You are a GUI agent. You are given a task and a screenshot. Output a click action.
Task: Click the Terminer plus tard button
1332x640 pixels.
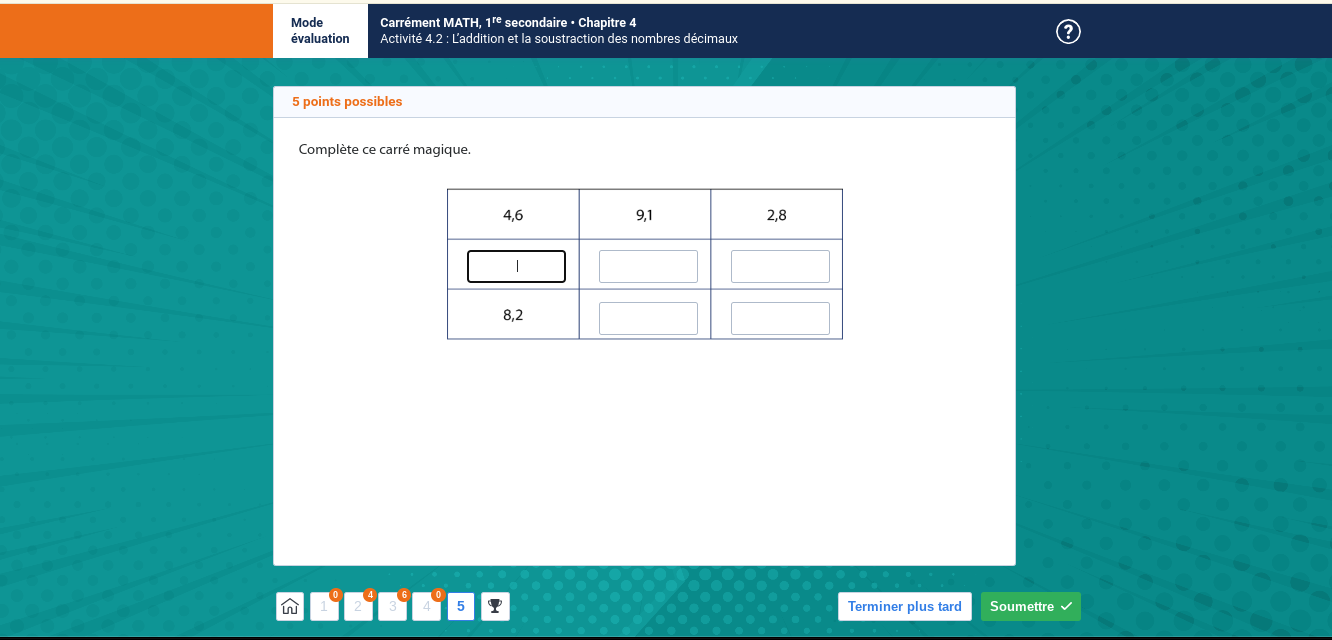[904, 606]
